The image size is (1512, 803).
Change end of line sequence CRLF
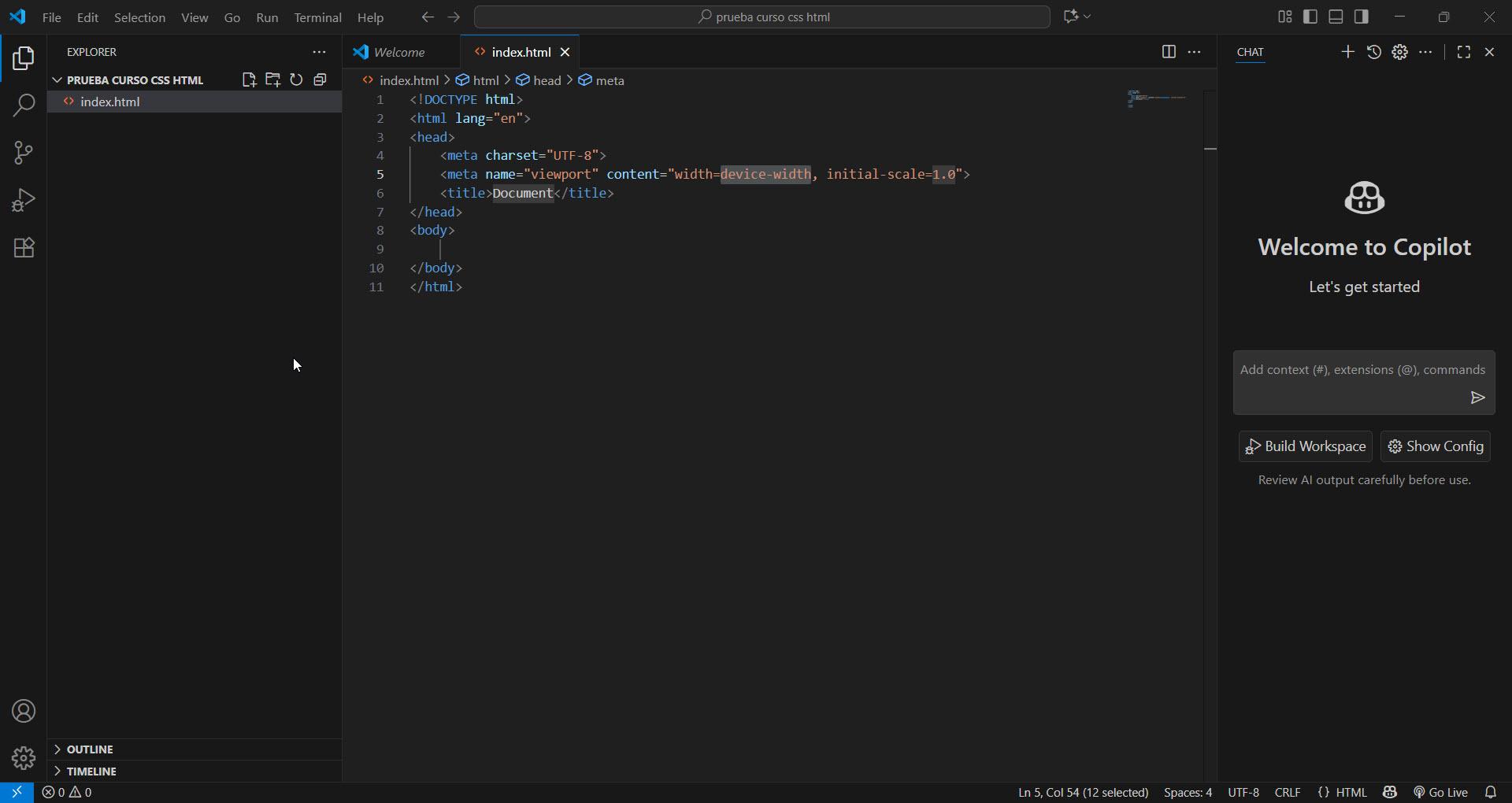coord(1288,793)
